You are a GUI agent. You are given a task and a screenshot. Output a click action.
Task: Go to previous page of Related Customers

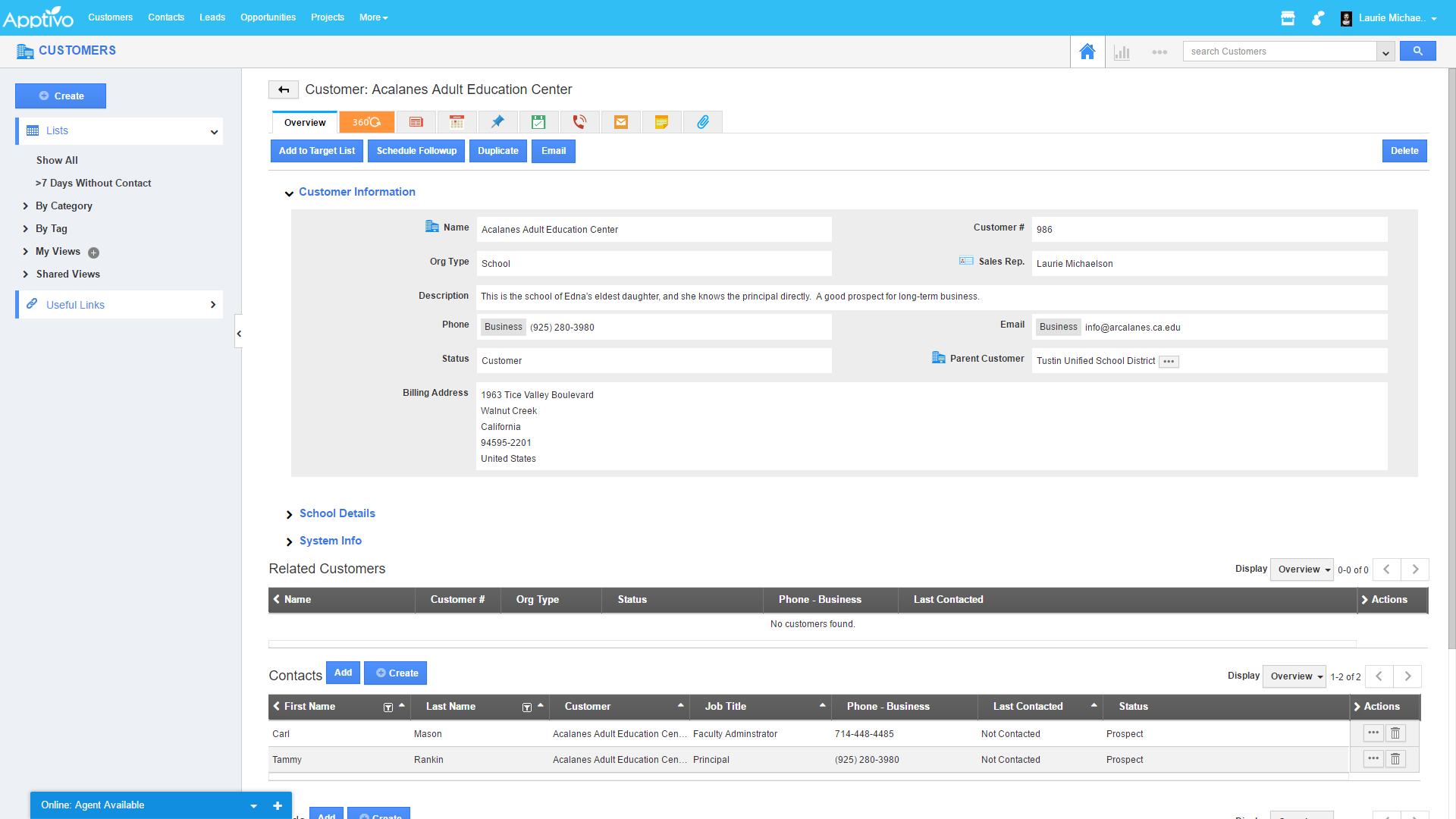(x=1386, y=570)
